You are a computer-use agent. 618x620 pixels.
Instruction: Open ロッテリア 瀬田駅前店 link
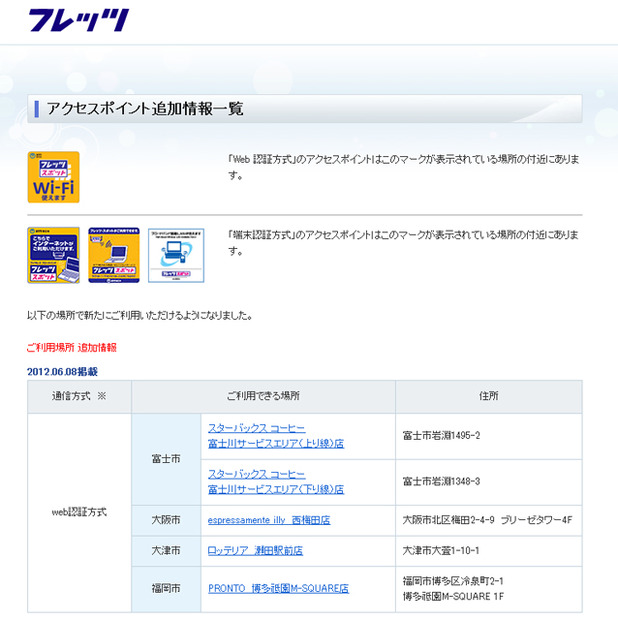point(255,550)
